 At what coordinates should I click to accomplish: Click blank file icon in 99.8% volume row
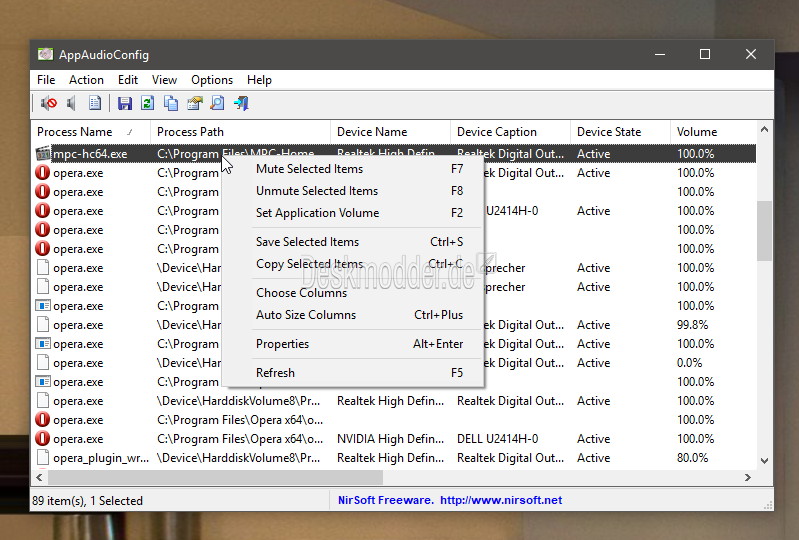(x=43, y=325)
